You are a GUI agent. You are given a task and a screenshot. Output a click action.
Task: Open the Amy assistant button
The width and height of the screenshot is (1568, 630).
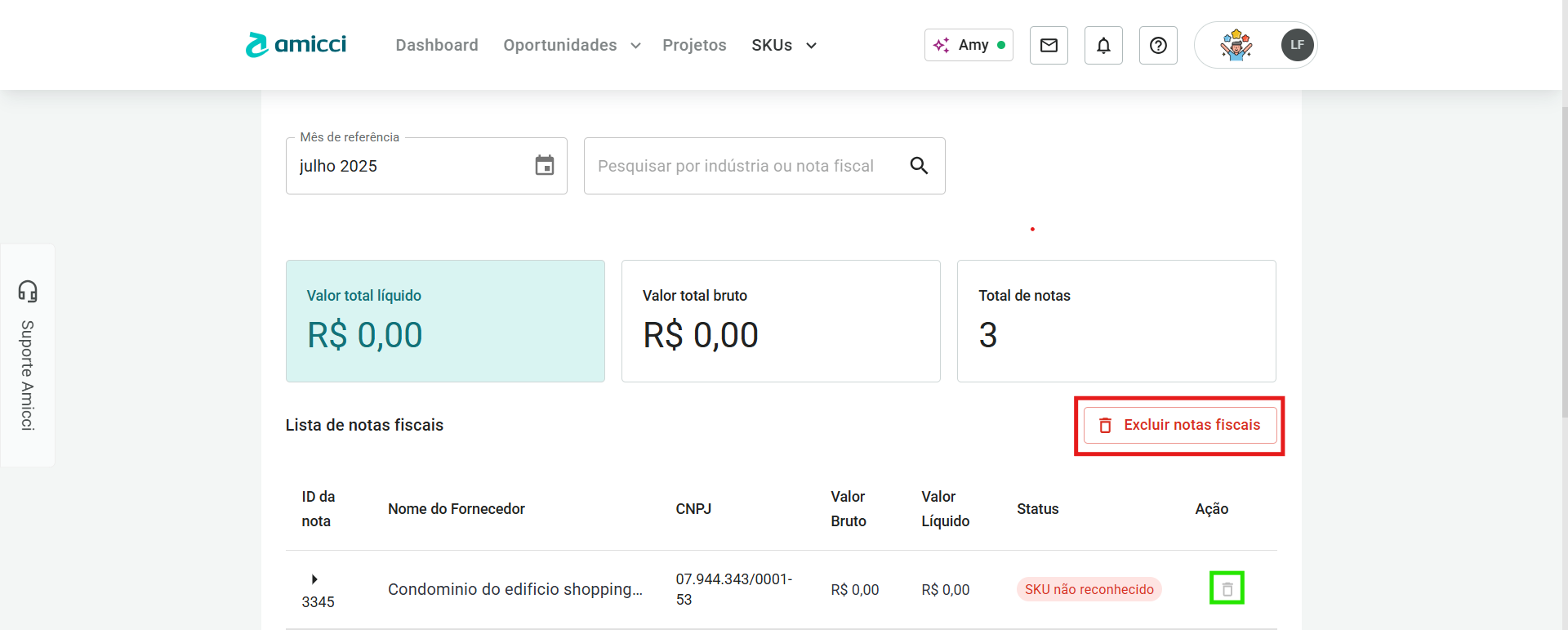[x=969, y=46]
